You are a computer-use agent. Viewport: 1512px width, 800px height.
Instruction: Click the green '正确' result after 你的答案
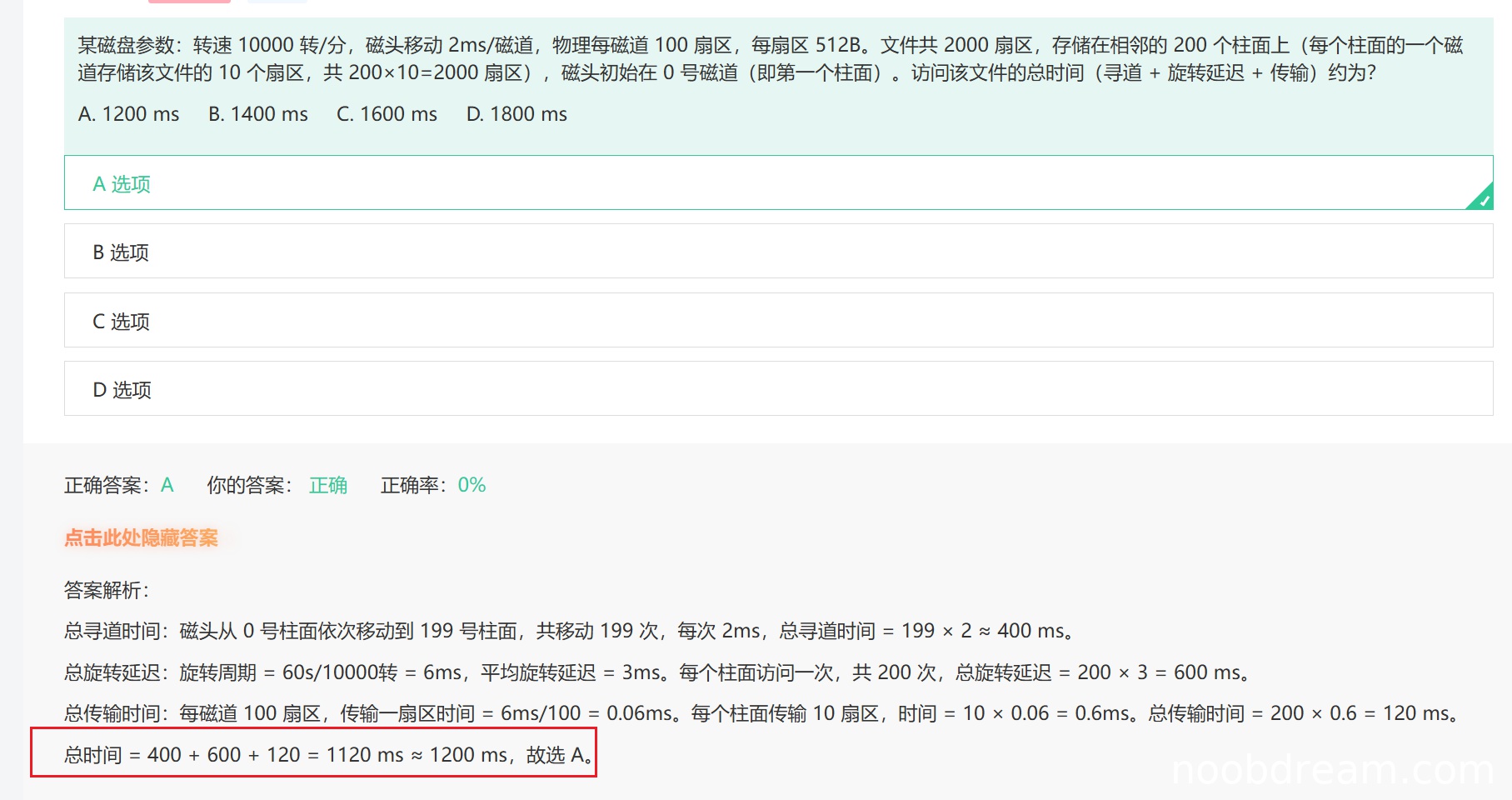coord(328,485)
